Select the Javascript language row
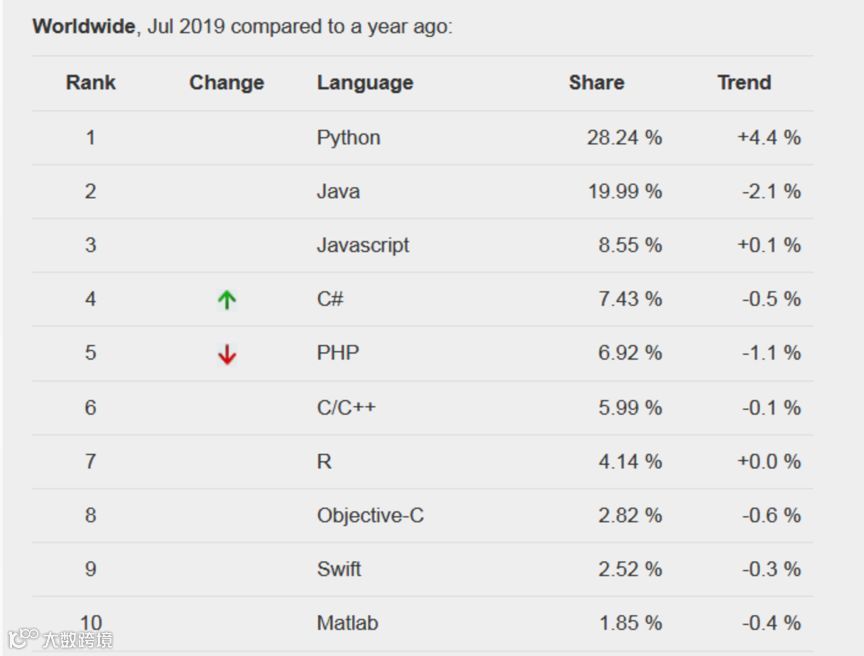The height and width of the screenshot is (656, 864). pos(363,245)
